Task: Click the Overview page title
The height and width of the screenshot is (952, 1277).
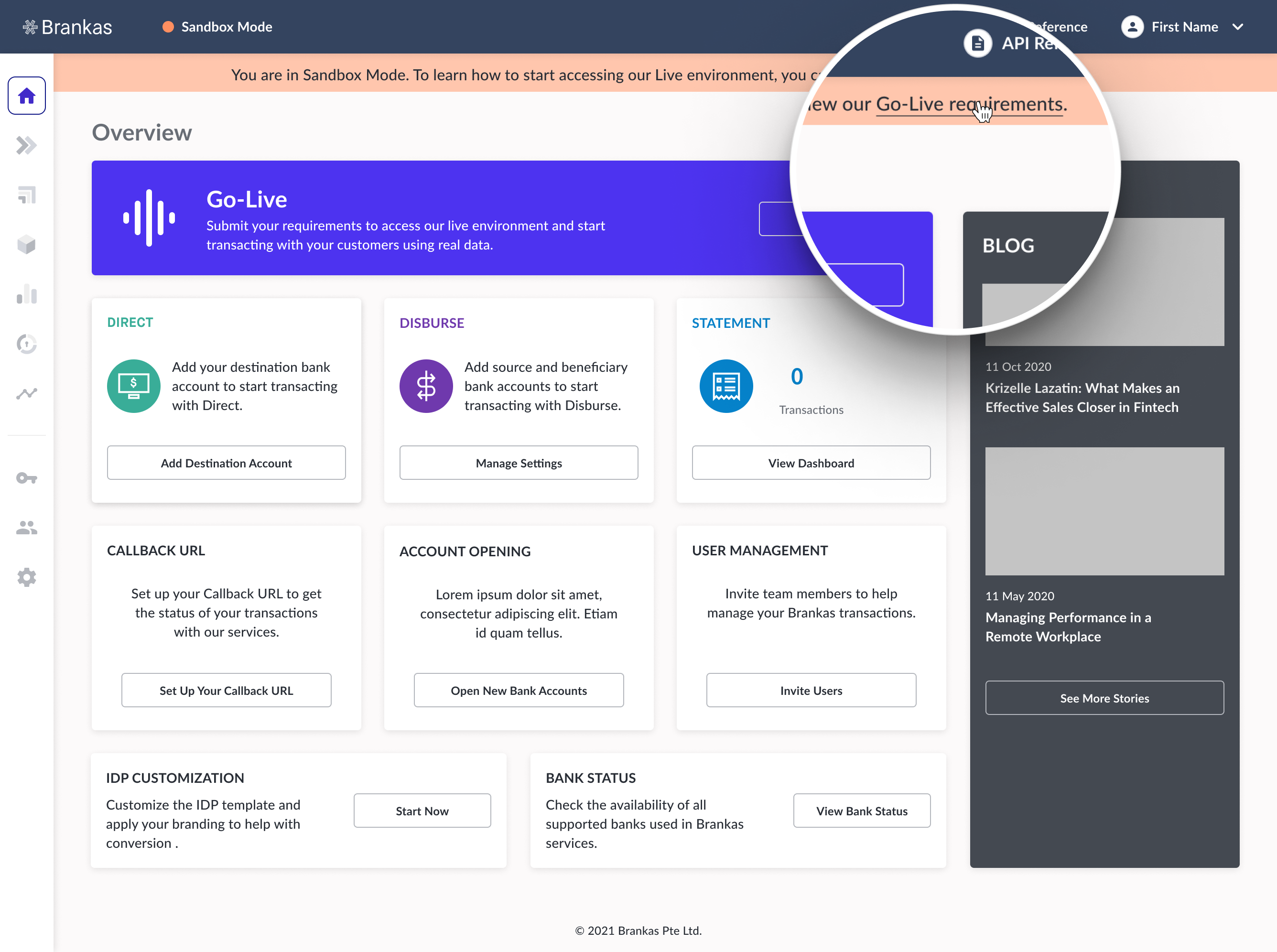Action: [142, 132]
